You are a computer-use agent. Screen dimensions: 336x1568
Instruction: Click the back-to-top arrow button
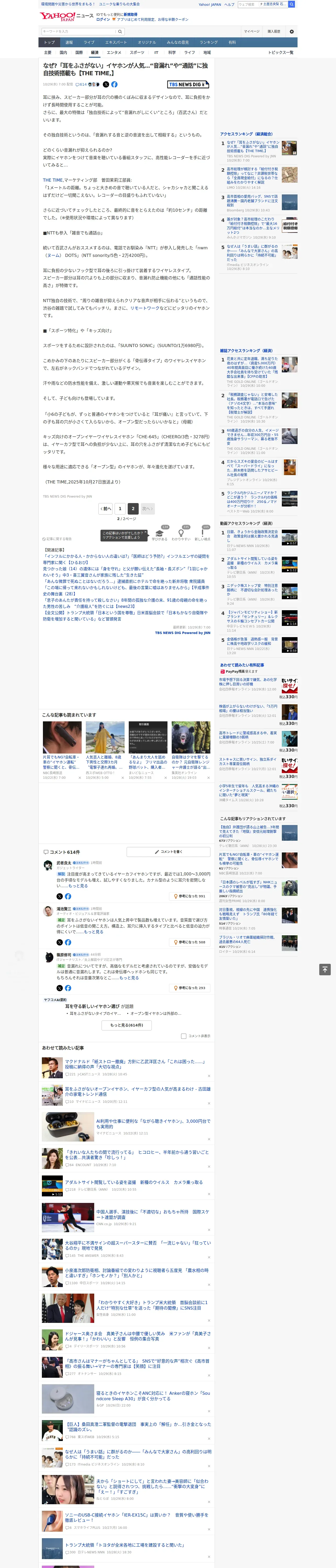click(325, 969)
